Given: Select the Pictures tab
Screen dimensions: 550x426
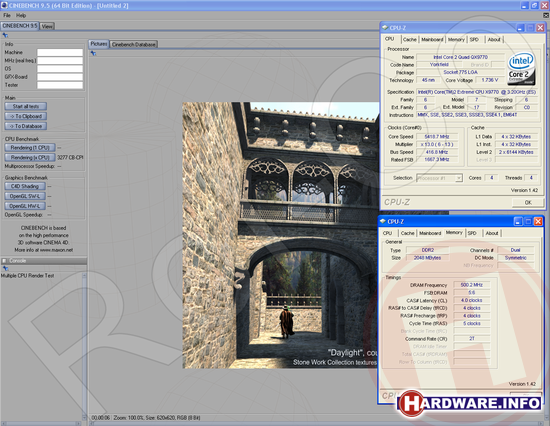Looking at the screenshot, I should [x=99, y=44].
